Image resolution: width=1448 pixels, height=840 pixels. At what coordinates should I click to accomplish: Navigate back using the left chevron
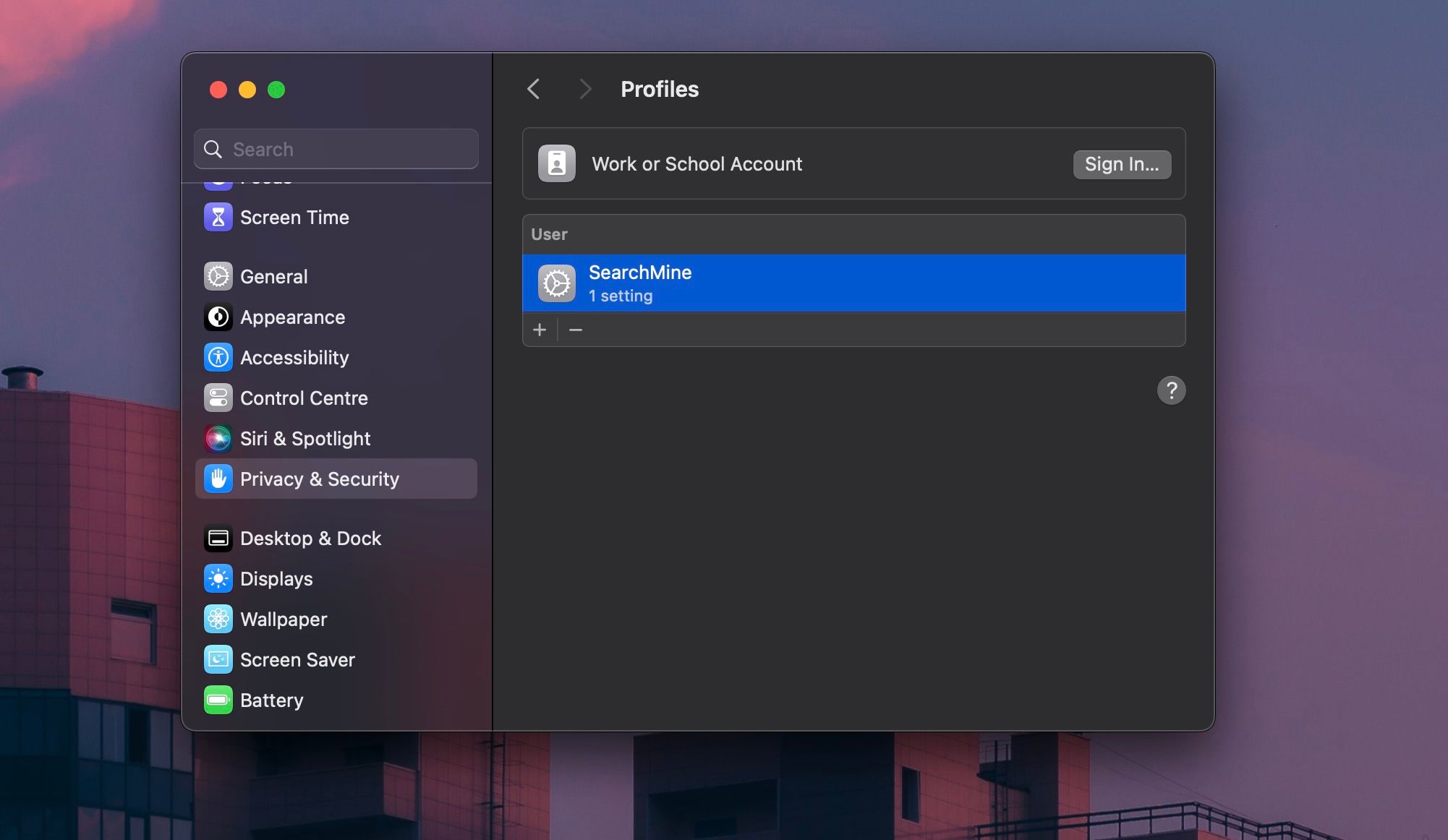pos(534,89)
